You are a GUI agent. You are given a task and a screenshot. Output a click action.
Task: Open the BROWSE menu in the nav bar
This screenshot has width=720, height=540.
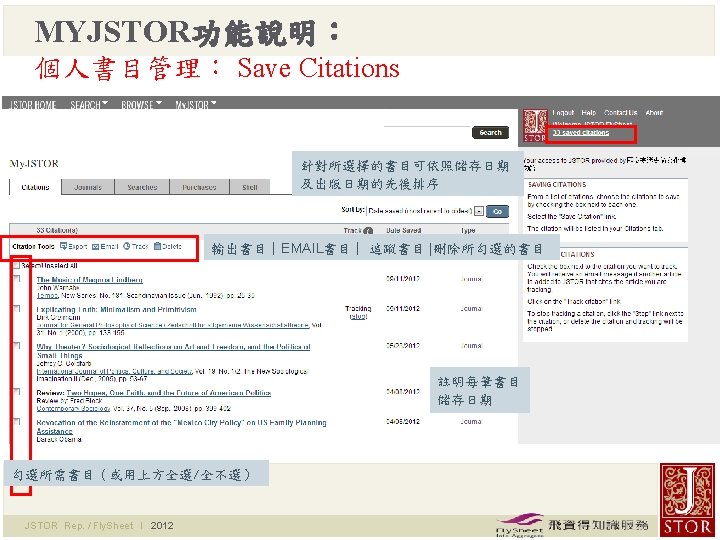click(x=141, y=105)
